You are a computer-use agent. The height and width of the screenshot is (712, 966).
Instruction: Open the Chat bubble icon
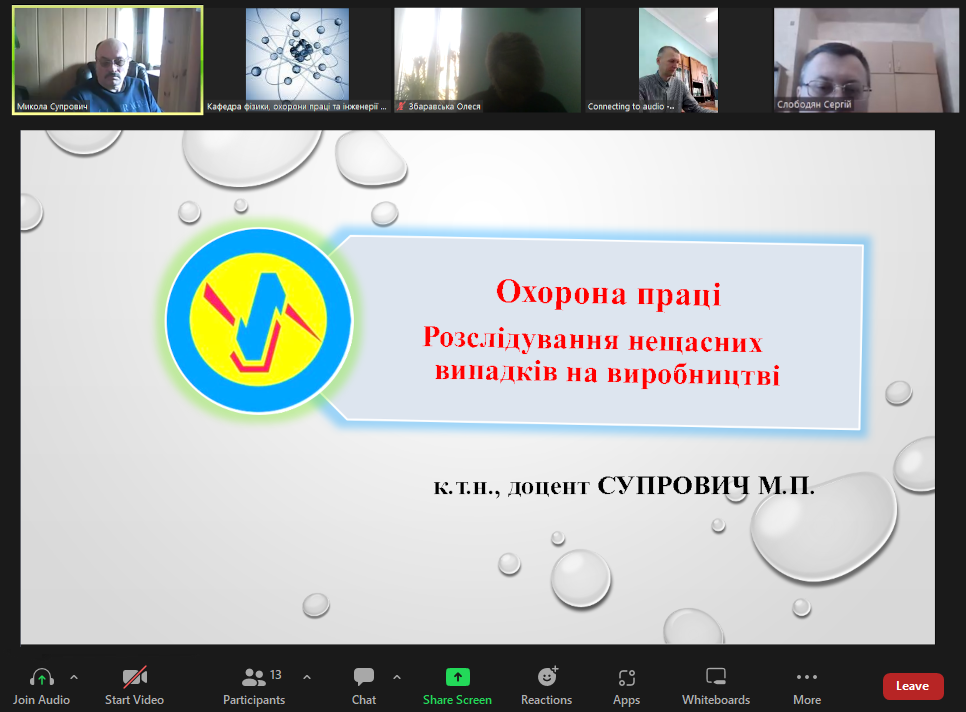click(364, 678)
